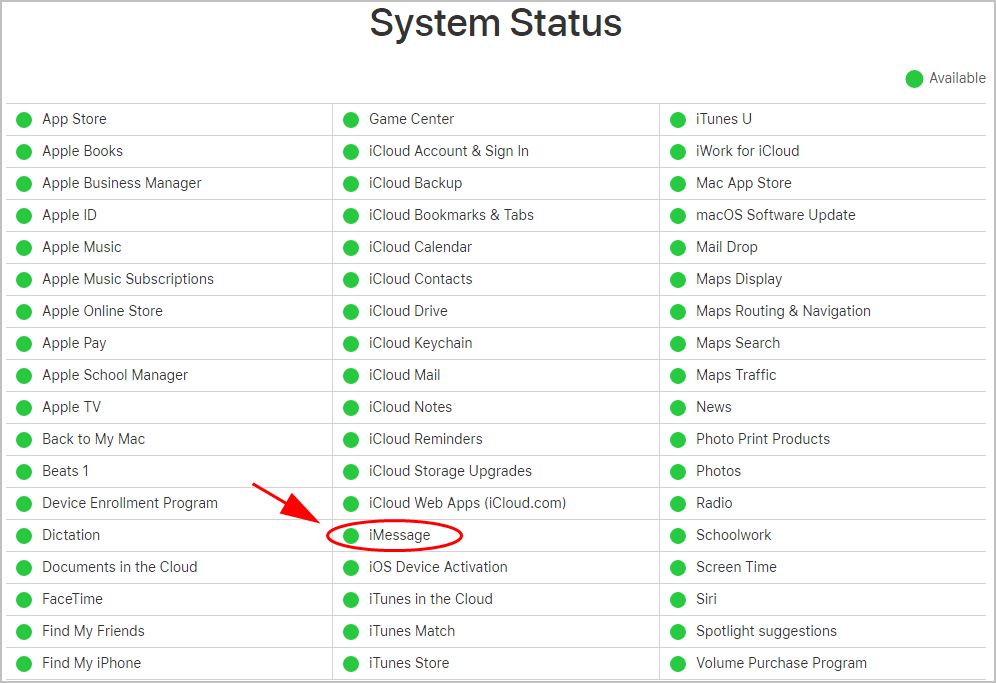
Task: Click the green status dot next to iCloud Notes
Action: click(351, 407)
